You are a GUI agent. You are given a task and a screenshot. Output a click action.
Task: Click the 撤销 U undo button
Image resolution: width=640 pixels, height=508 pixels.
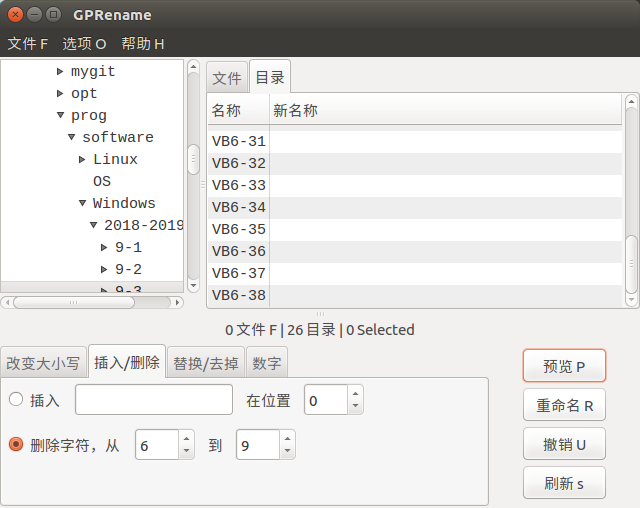[x=564, y=444]
